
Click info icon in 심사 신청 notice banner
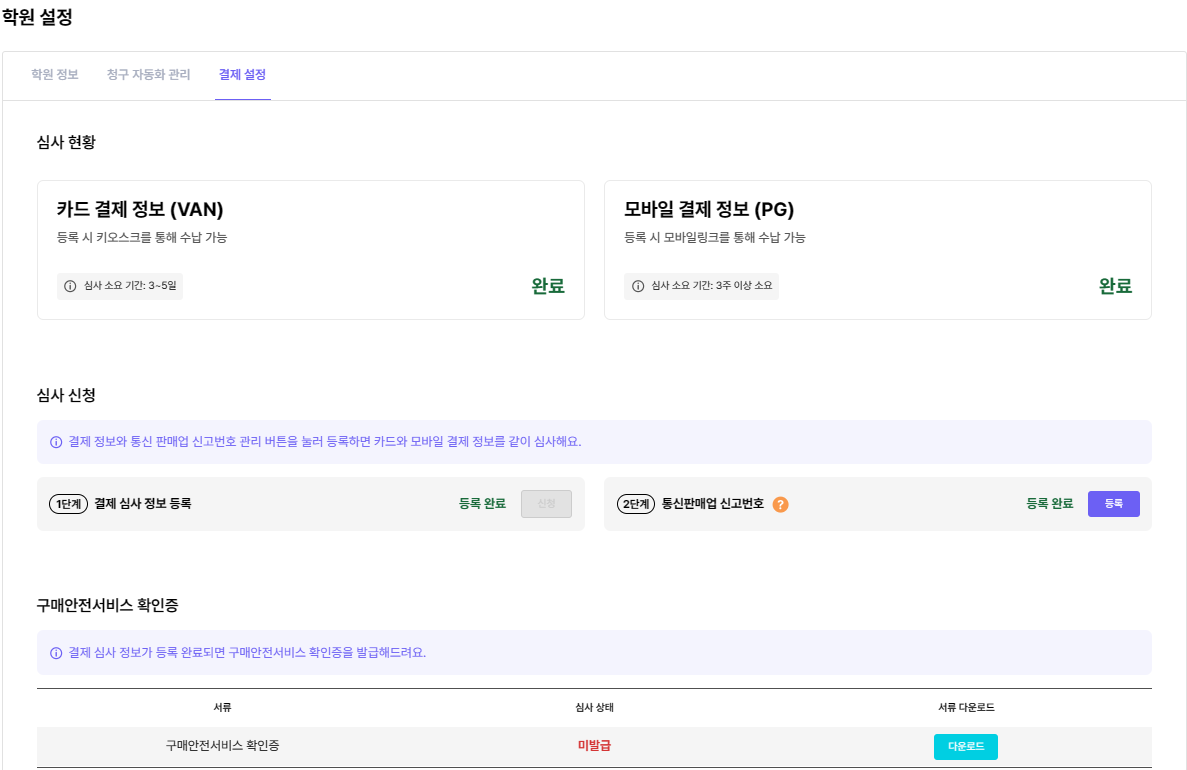point(56,441)
